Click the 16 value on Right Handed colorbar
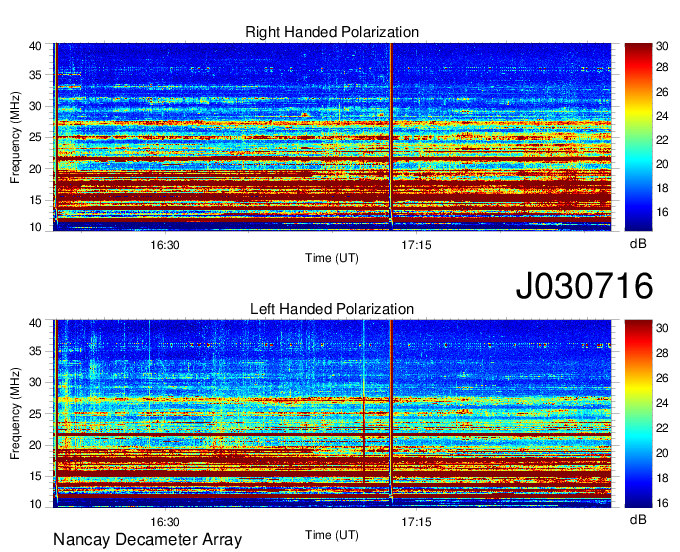Screen dimensions: 680x552 (x=662, y=212)
